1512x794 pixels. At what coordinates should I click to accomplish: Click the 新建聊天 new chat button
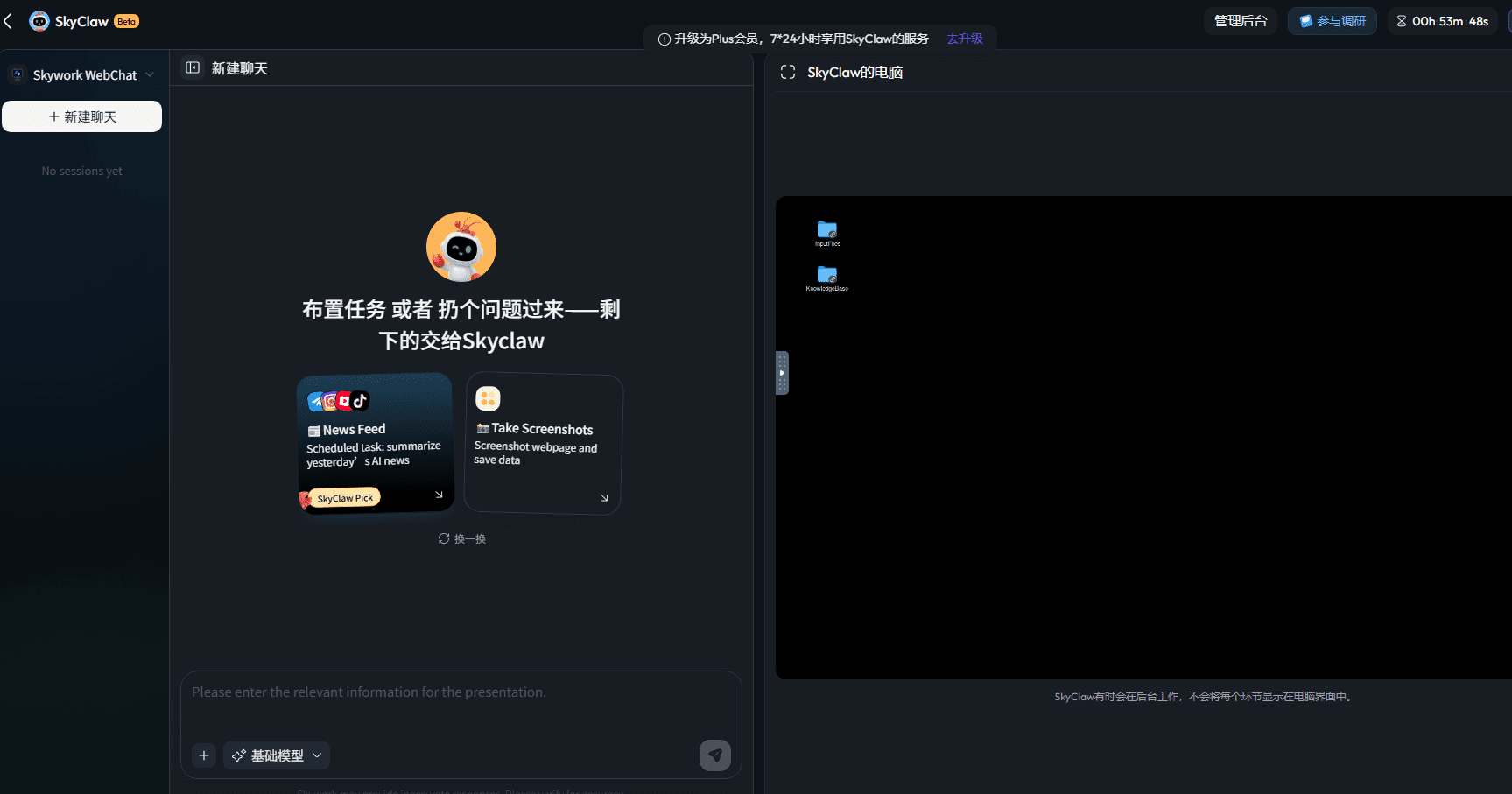point(82,116)
